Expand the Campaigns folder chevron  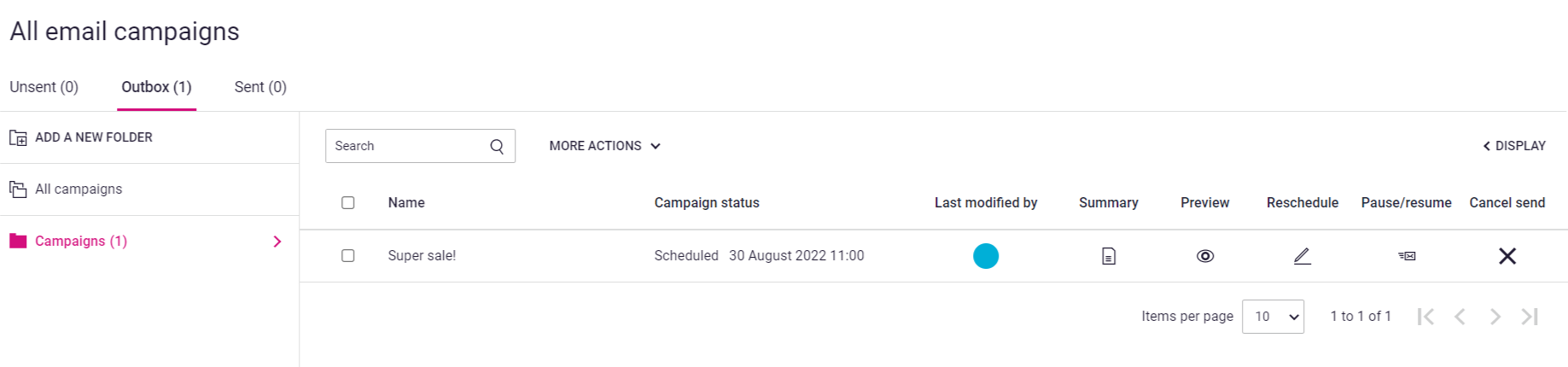click(x=277, y=242)
